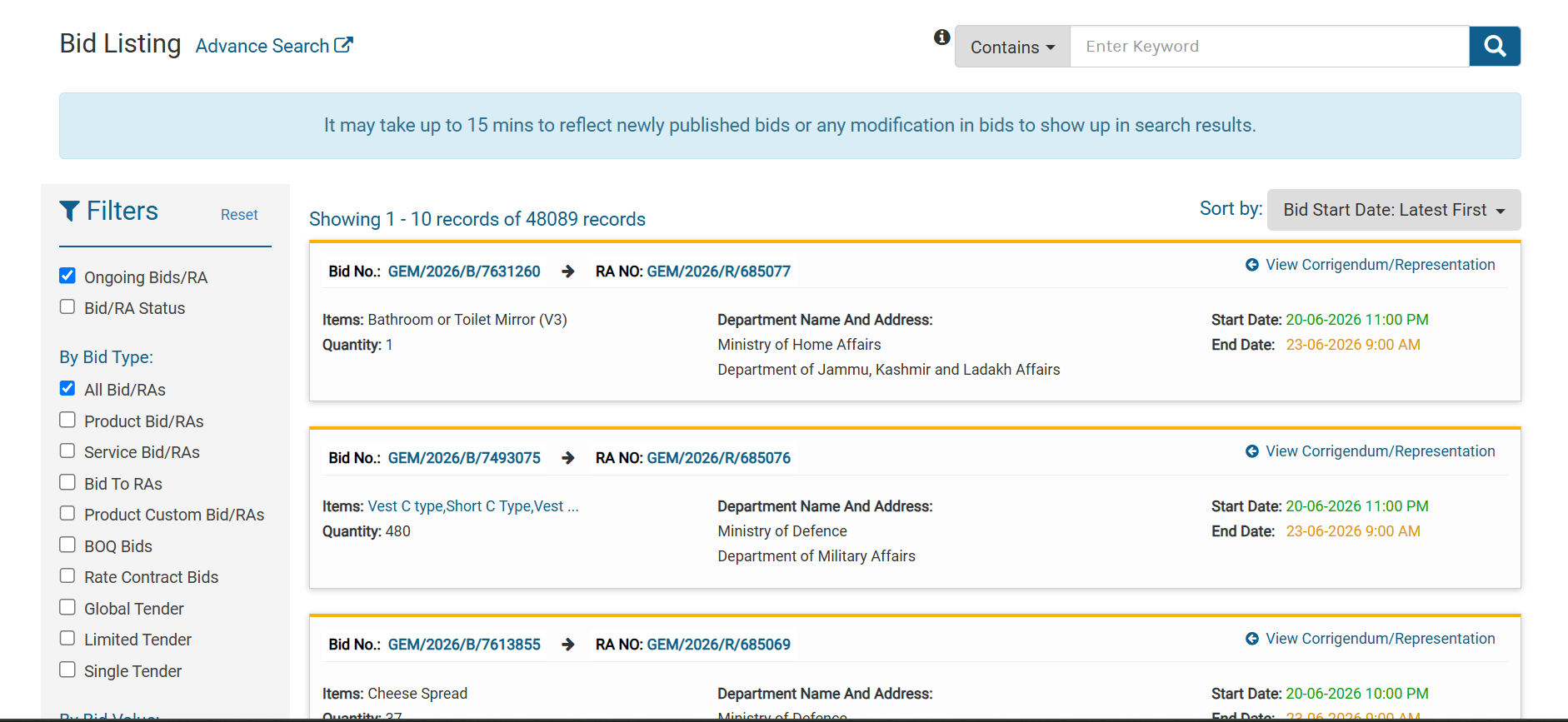1568x722 pixels.
Task: Select the Single Tender checkbox
Action: click(67, 670)
